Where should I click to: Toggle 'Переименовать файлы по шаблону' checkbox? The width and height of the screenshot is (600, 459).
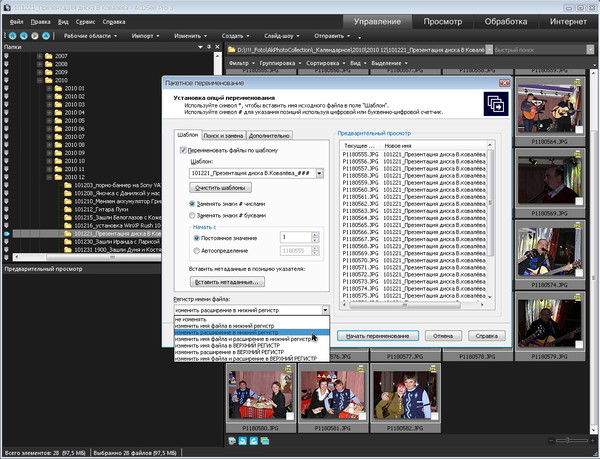click(183, 150)
